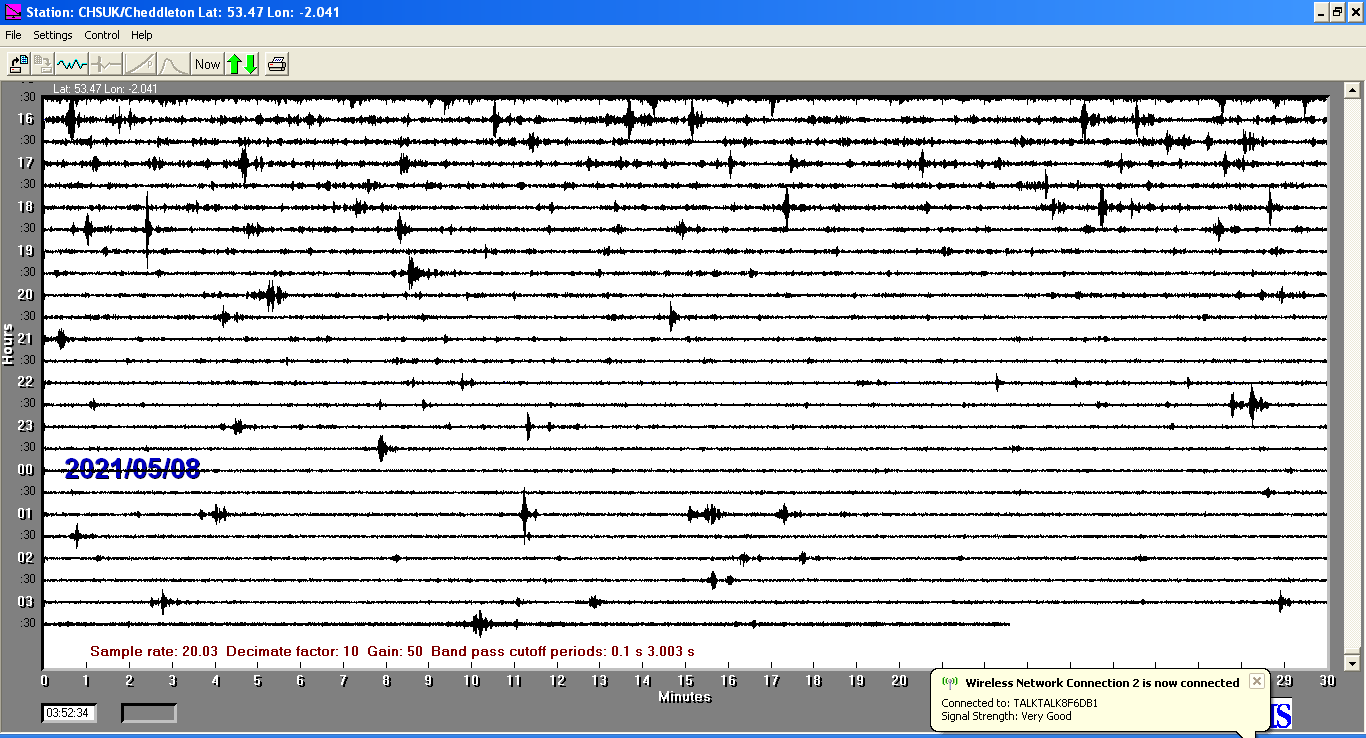Click minute tick label 30
Image resolution: width=1366 pixels, height=738 pixels.
click(1327, 681)
